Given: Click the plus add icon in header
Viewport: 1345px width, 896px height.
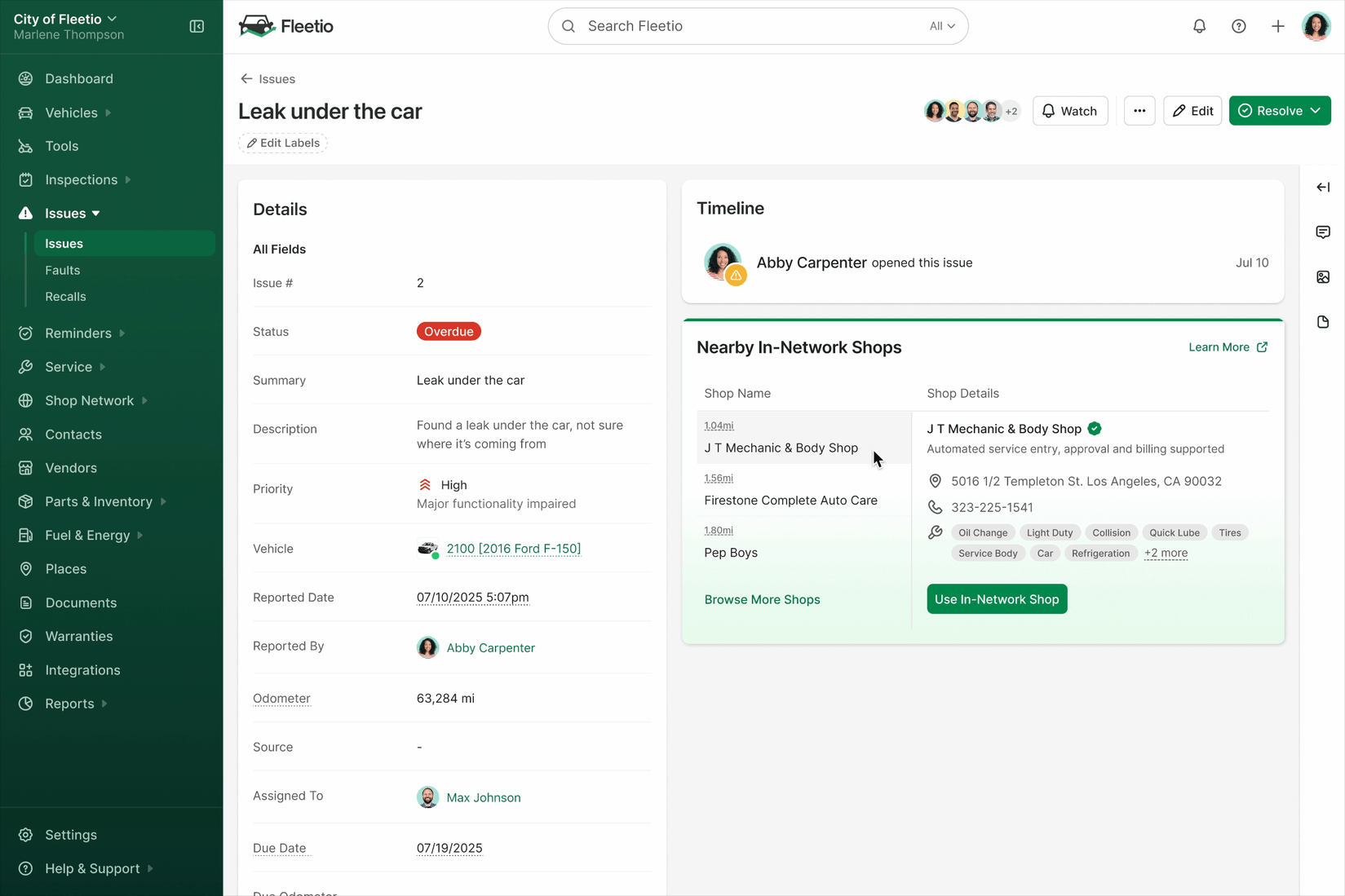Looking at the screenshot, I should click(x=1277, y=26).
